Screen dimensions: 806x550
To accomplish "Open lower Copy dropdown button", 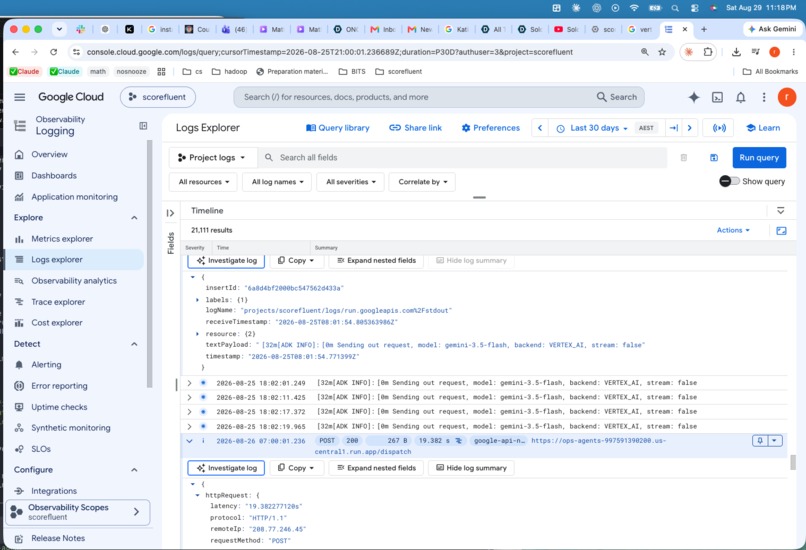I will pos(296,468).
